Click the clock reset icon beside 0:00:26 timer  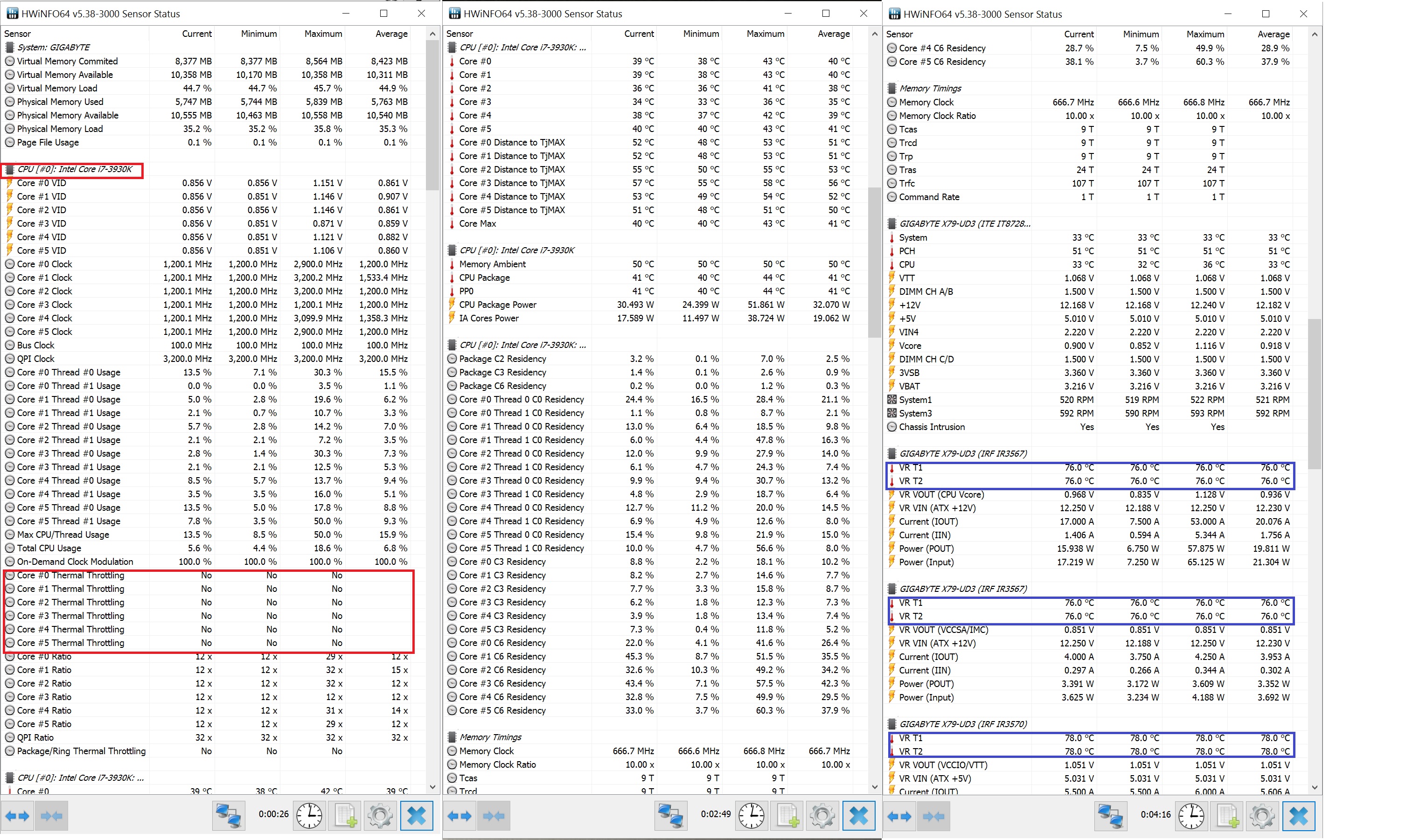tap(309, 816)
